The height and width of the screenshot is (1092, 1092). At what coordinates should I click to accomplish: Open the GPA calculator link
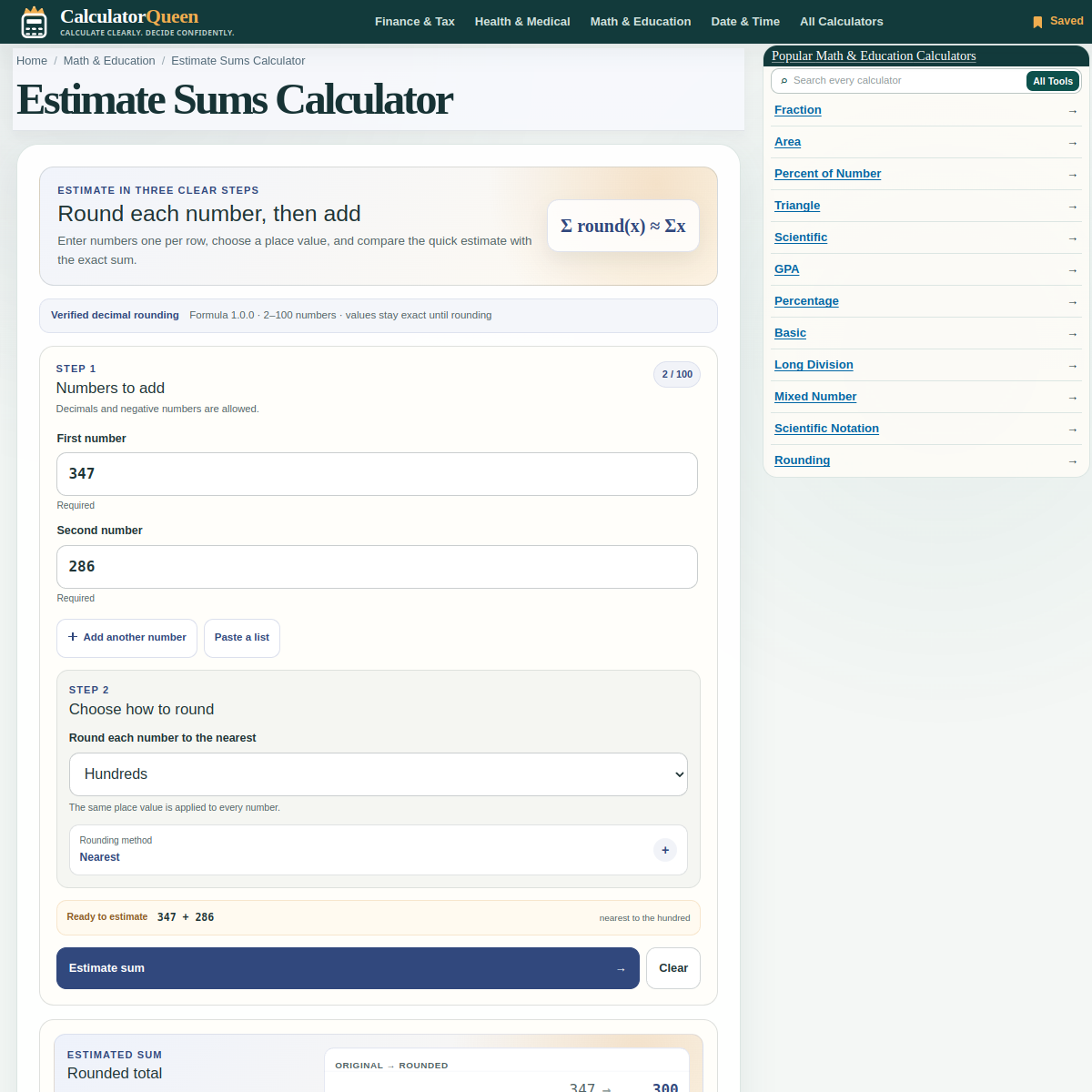pos(787,269)
